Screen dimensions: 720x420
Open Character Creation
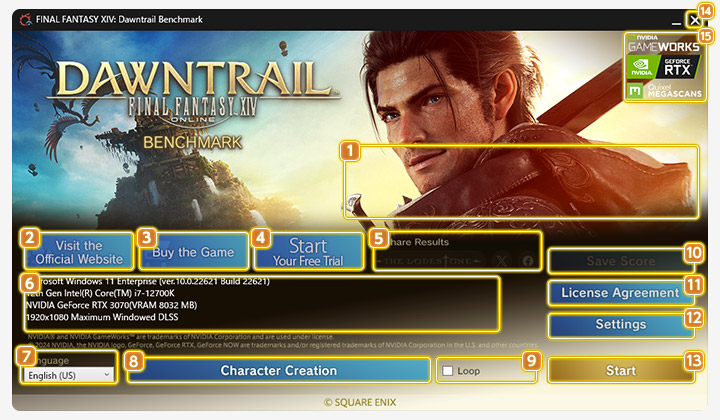pyautogui.click(x=279, y=371)
